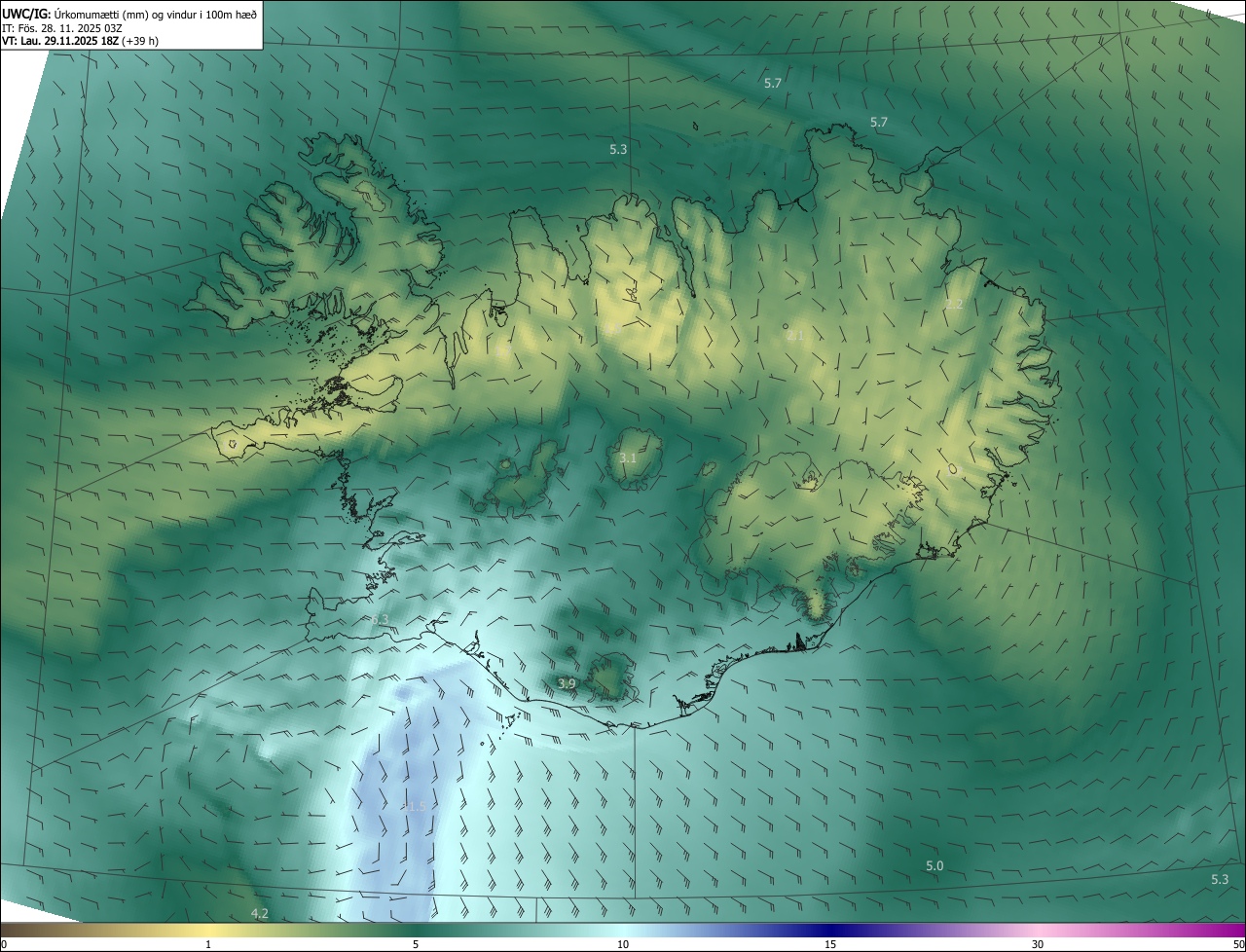Click the 5.7 value farther offshore to the north
1246x952 pixels.
tap(773, 84)
